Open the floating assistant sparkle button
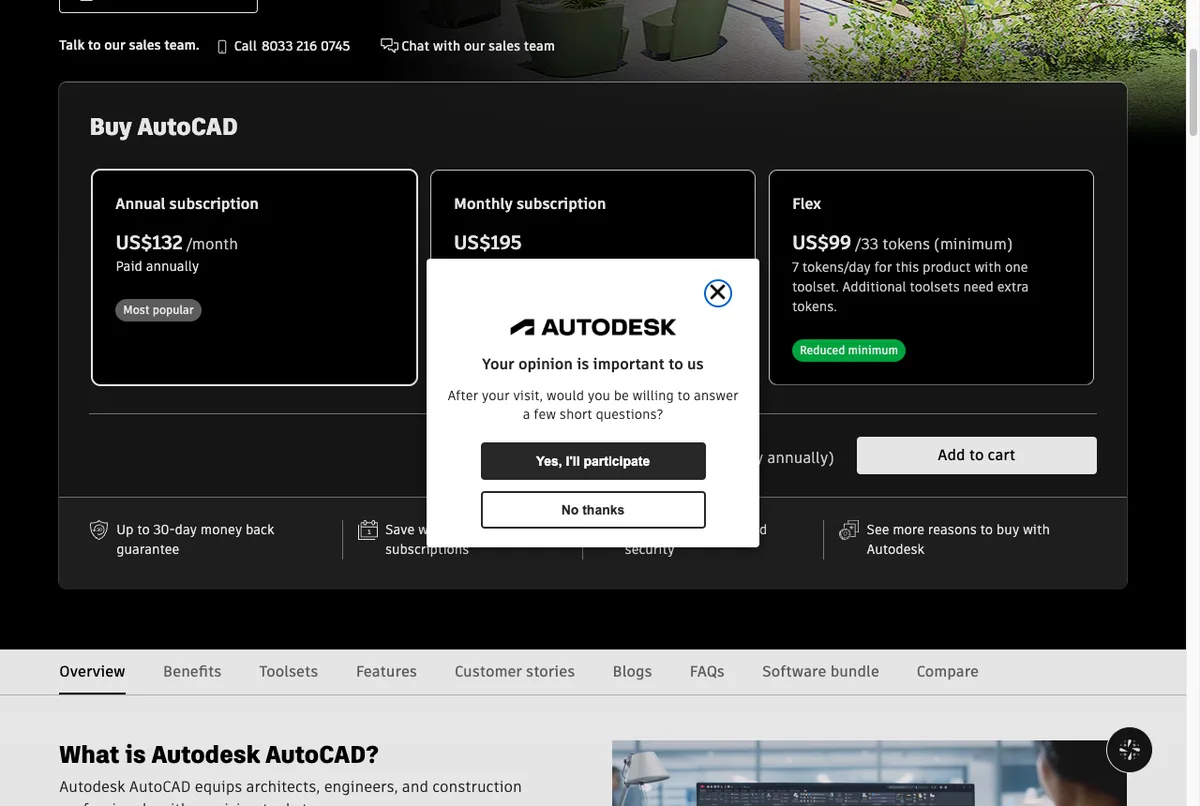 [x=1129, y=749]
